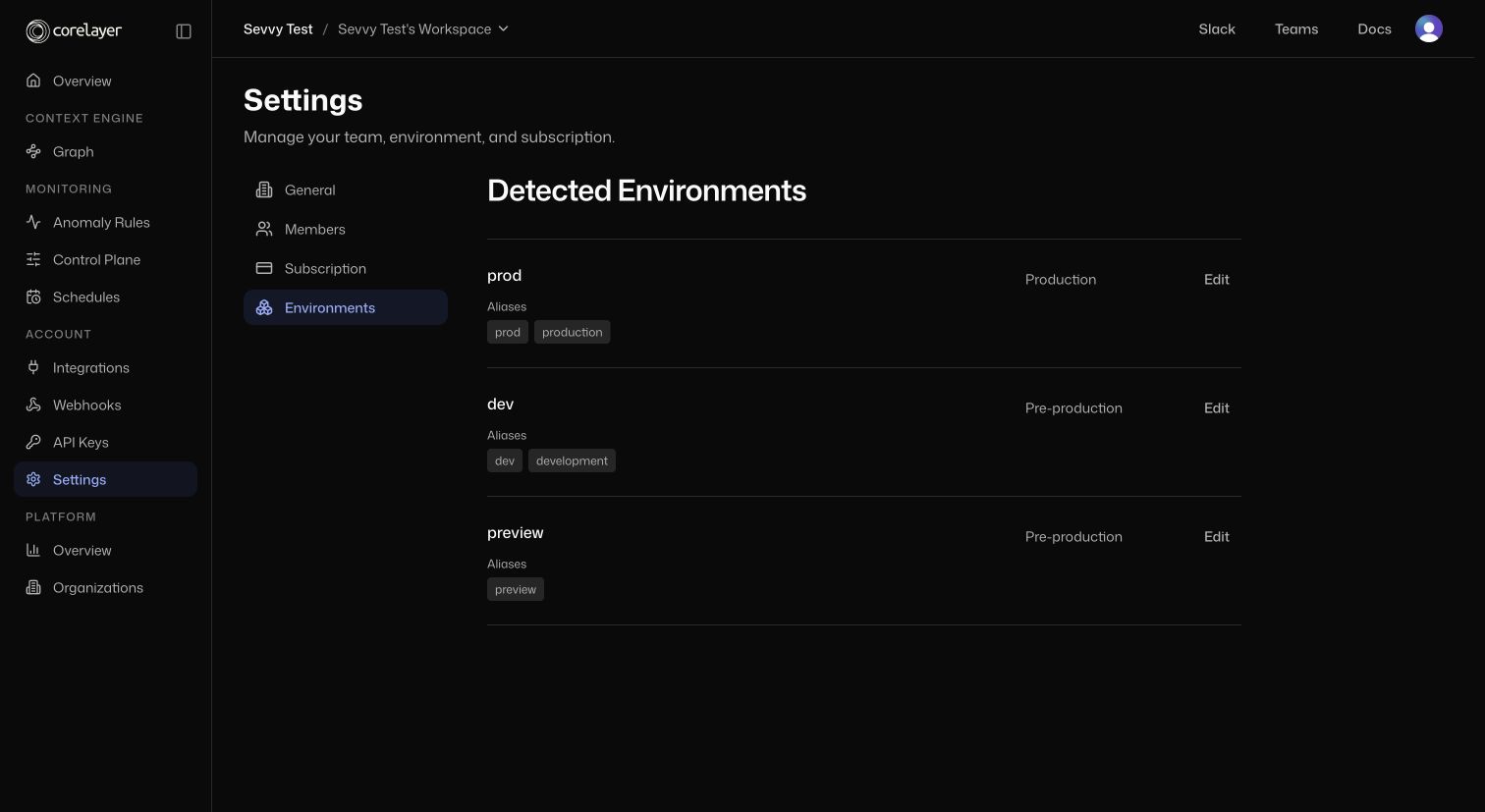Open Anomaly Rules page

pos(105,222)
